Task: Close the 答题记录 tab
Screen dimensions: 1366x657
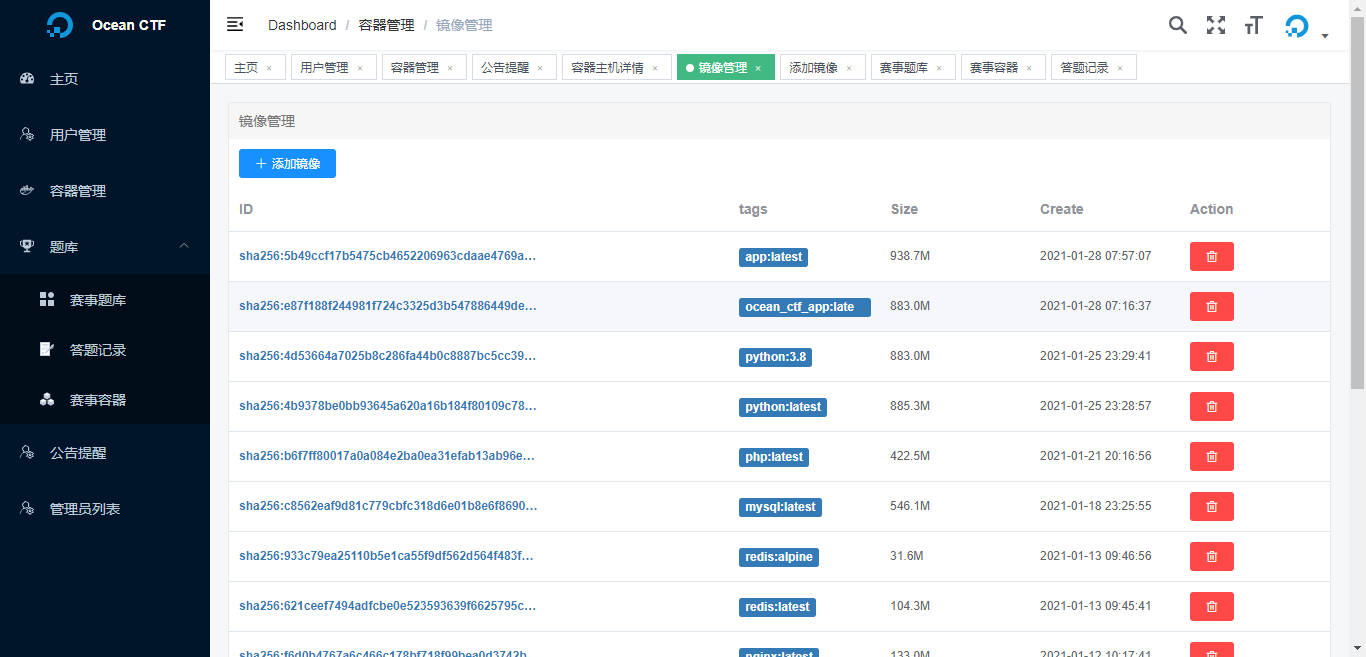Action: coord(1120,68)
